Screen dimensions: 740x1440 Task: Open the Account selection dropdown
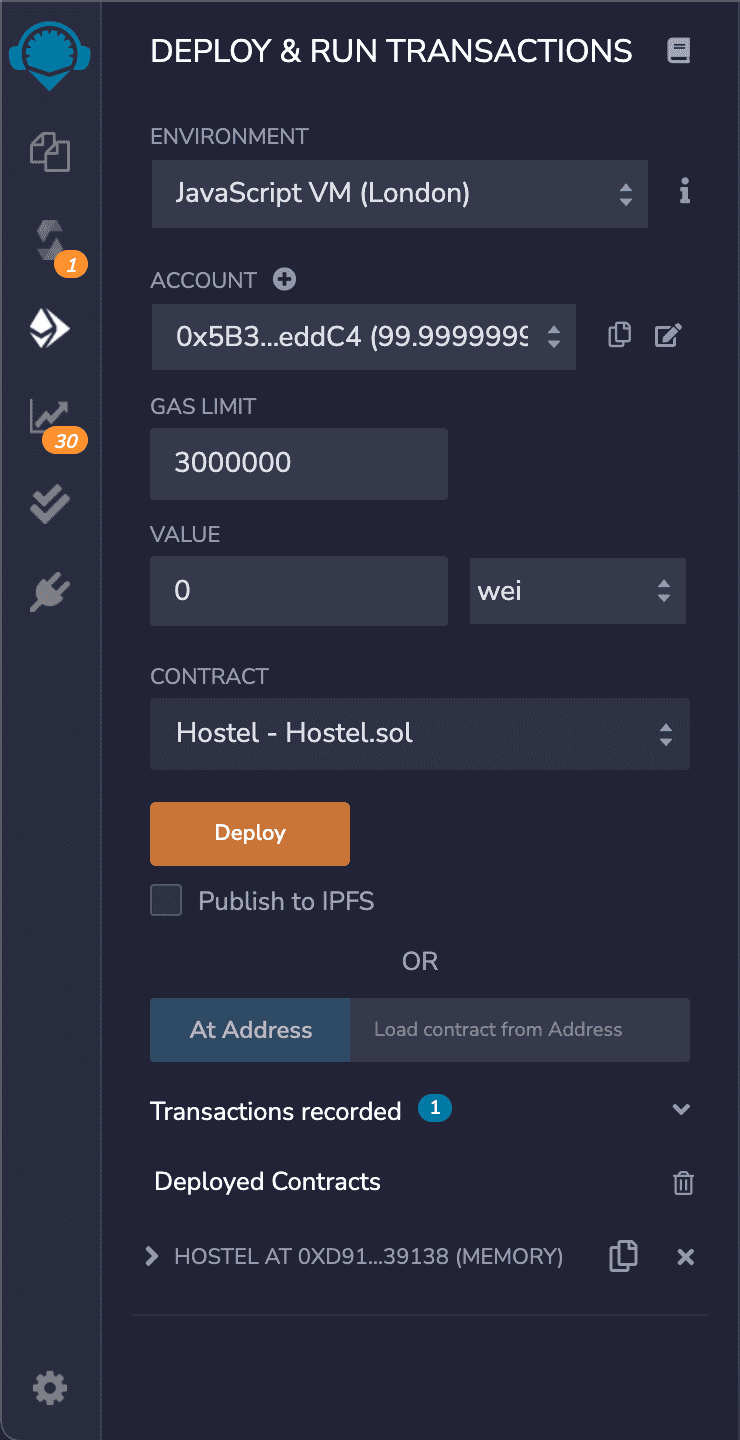click(363, 337)
